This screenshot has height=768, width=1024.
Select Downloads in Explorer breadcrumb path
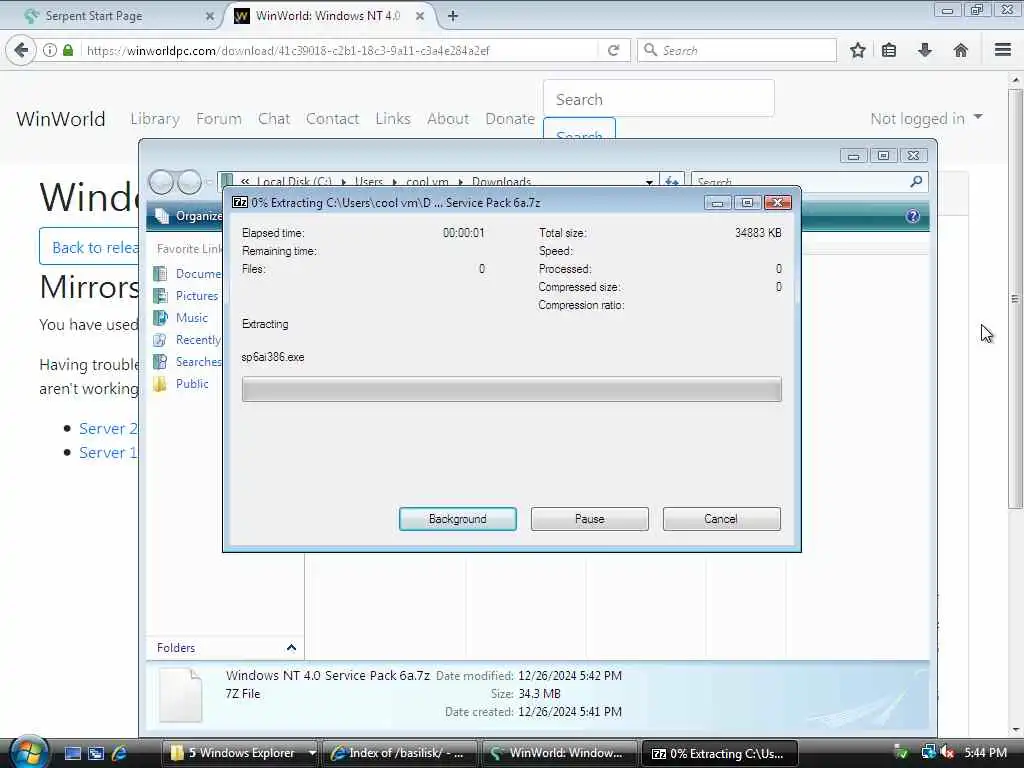tap(502, 182)
